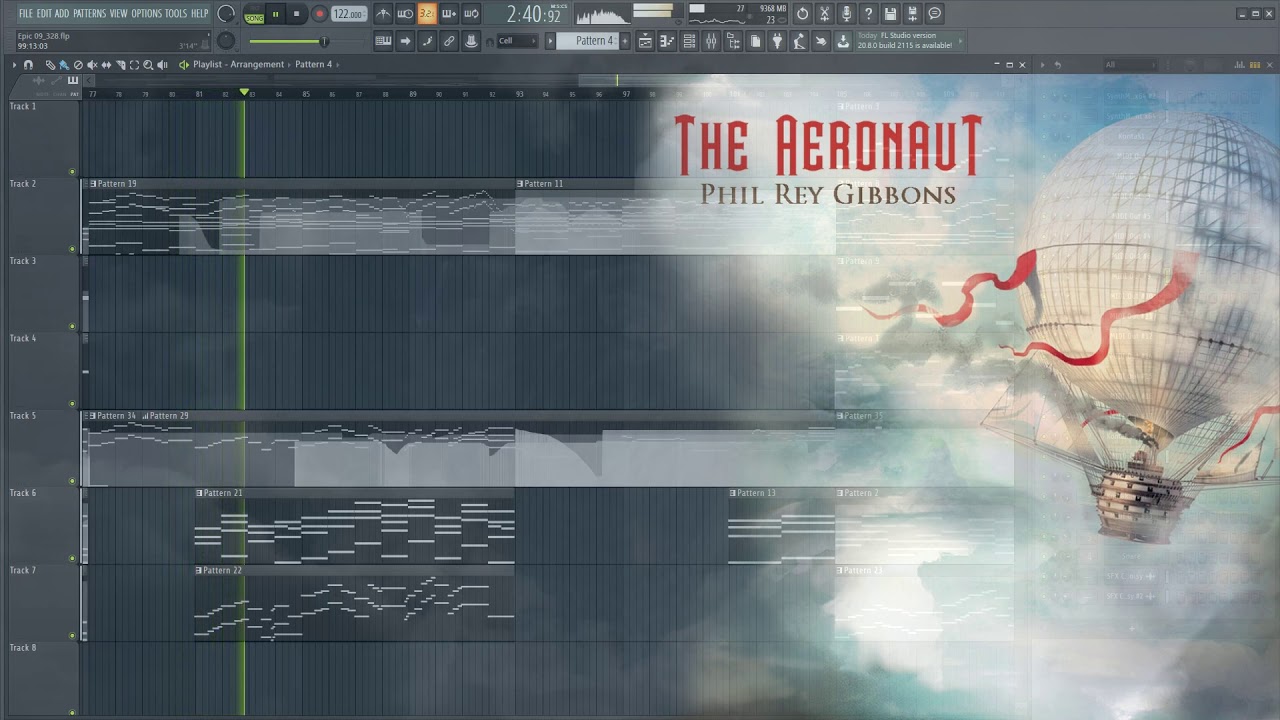This screenshot has width=1280, height=720.
Task: Open the playlist options arrow menu
Action: 14,65
